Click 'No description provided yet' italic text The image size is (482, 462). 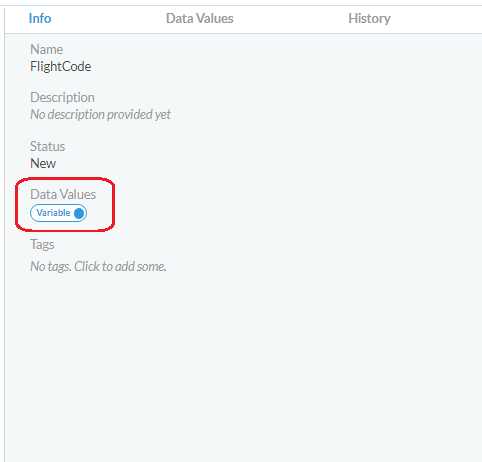click(x=100, y=115)
